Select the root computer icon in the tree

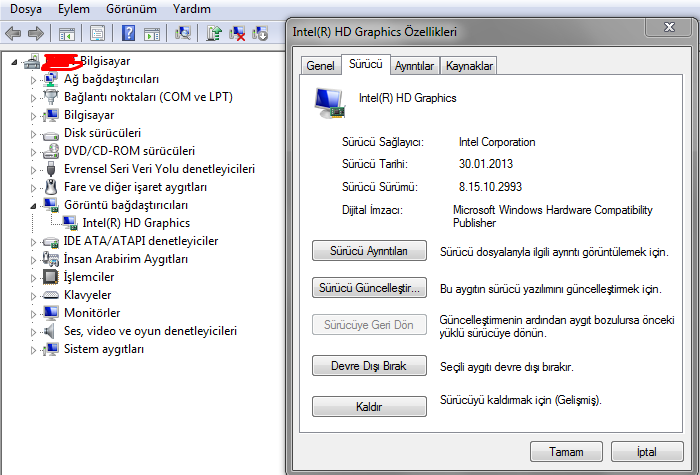coord(32,61)
